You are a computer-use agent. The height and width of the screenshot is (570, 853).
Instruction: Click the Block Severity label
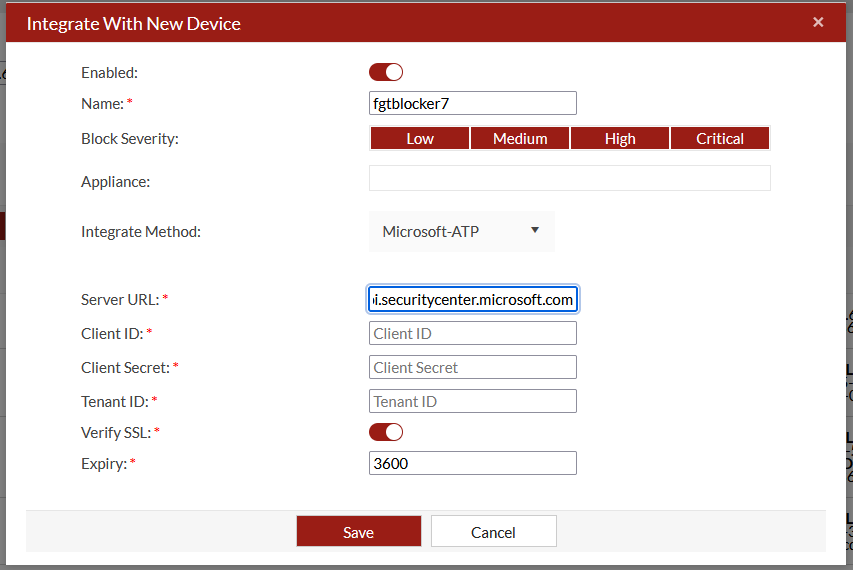click(129, 139)
